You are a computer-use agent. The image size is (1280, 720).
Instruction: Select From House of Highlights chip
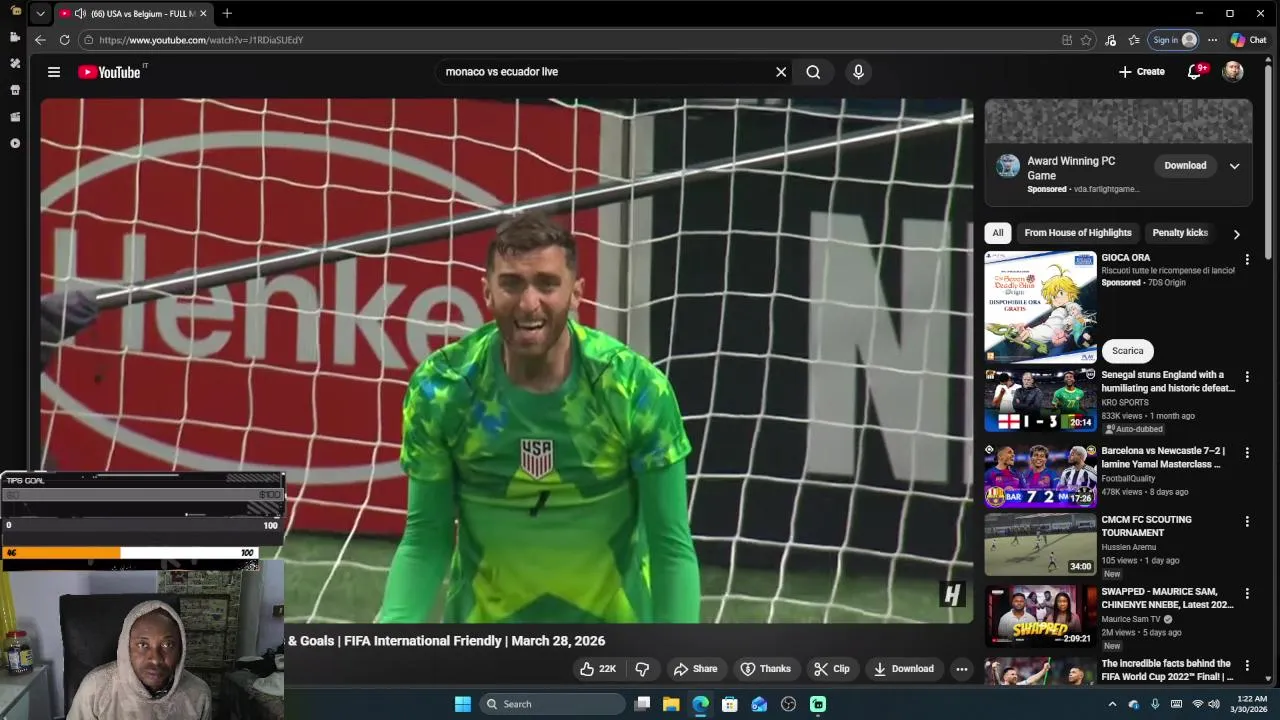pos(1078,233)
